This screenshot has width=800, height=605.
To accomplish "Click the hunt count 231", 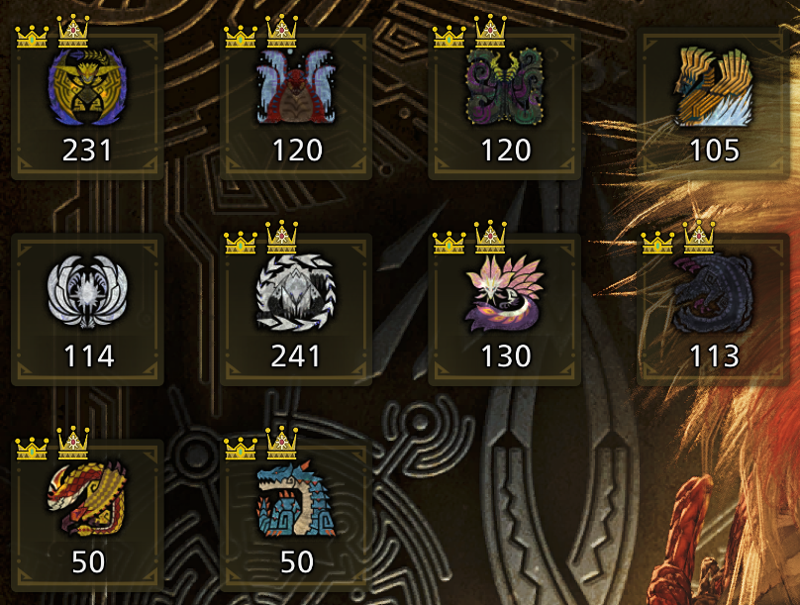I will pyautogui.click(x=87, y=150).
